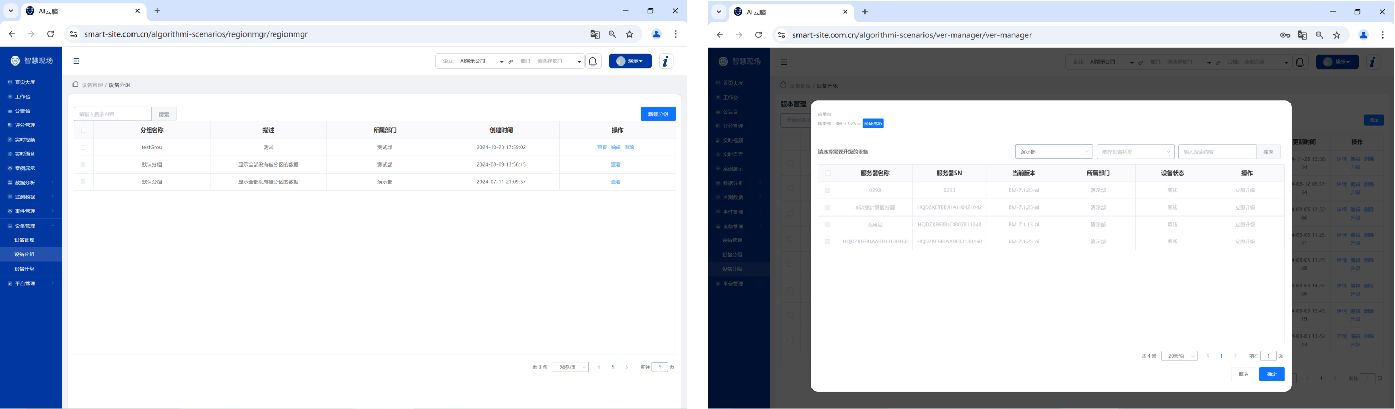Check the first row checkbox in the group table
This screenshot has width=1395, height=409.
[x=83, y=147]
